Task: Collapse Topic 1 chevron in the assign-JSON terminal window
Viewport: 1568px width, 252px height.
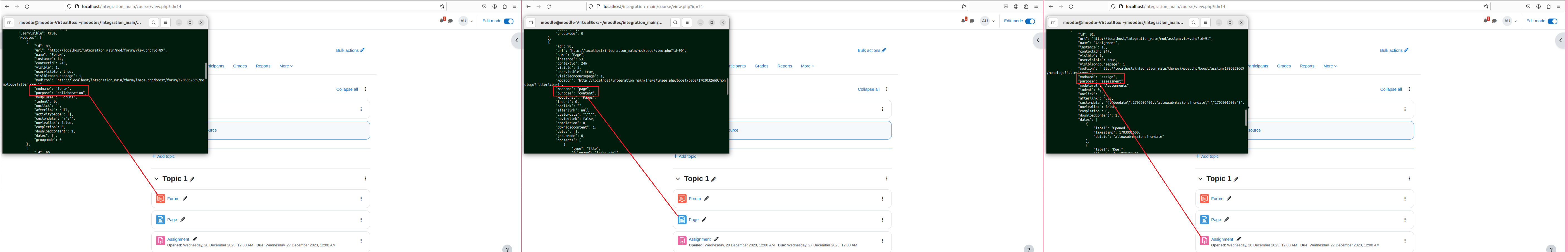Action: click(x=1200, y=179)
